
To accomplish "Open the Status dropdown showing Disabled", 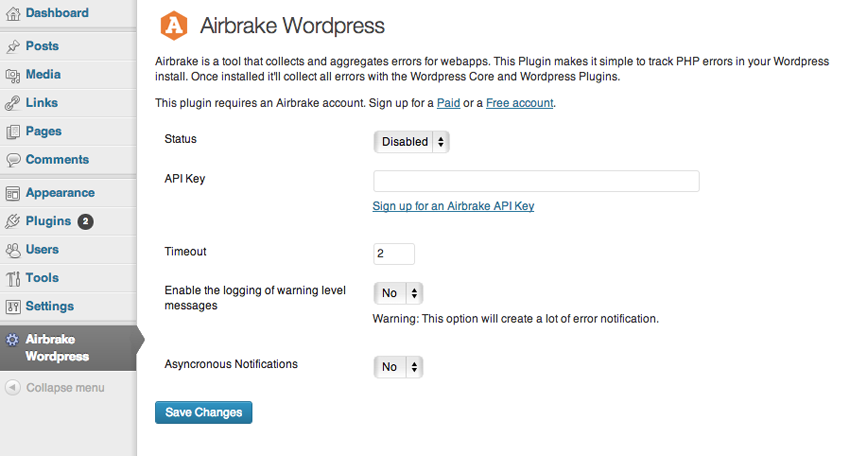I will pyautogui.click(x=411, y=142).
